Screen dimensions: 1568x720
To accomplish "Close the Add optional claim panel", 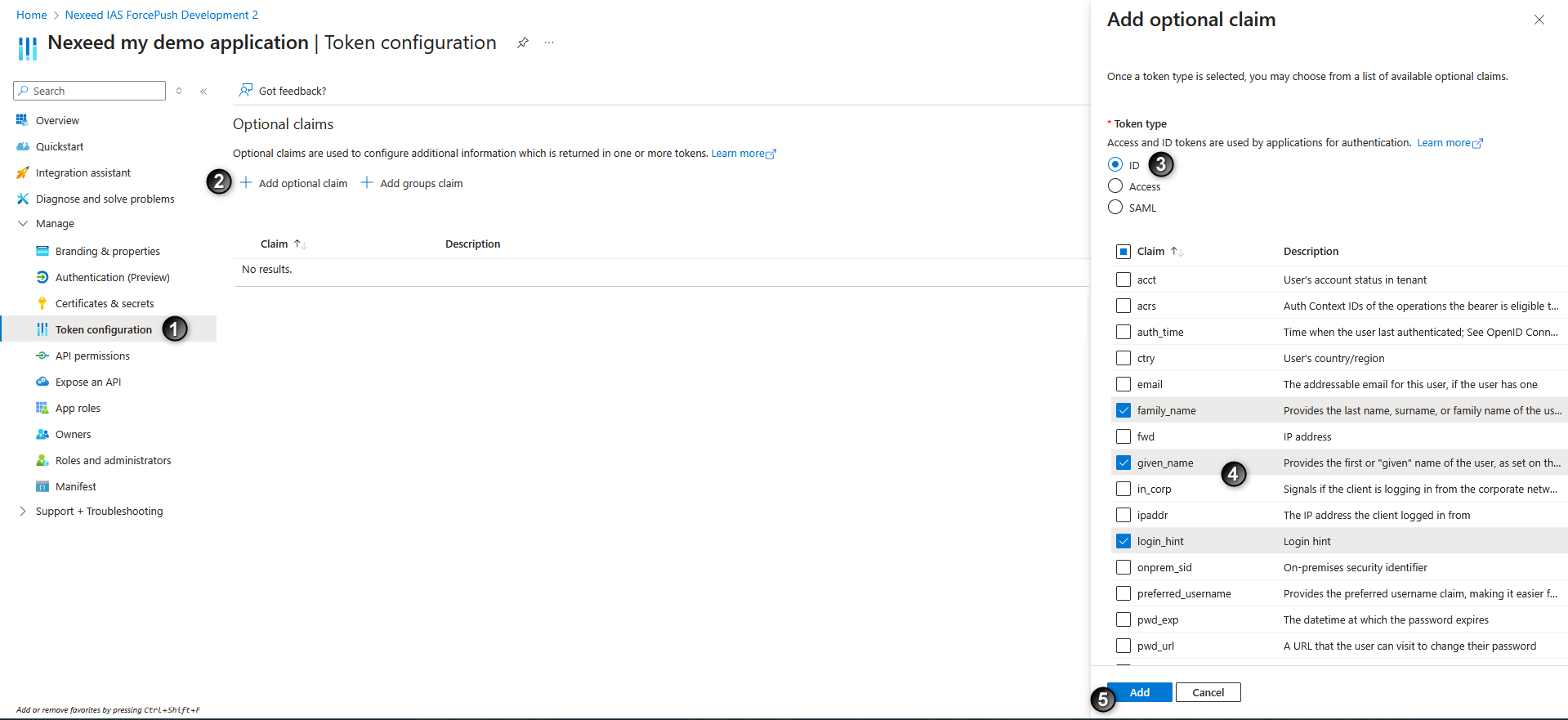I will tap(1539, 20).
